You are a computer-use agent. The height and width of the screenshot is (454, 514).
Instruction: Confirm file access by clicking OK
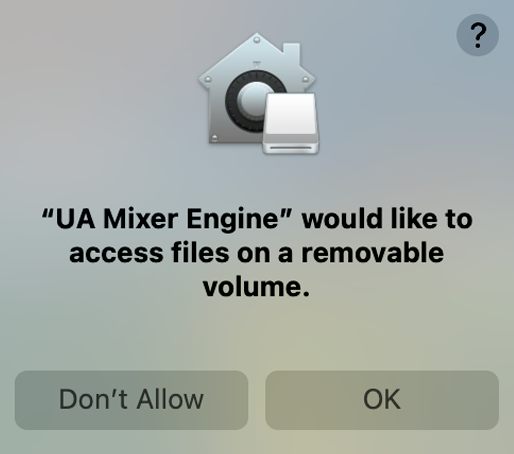pyautogui.click(x=382, y=400)
